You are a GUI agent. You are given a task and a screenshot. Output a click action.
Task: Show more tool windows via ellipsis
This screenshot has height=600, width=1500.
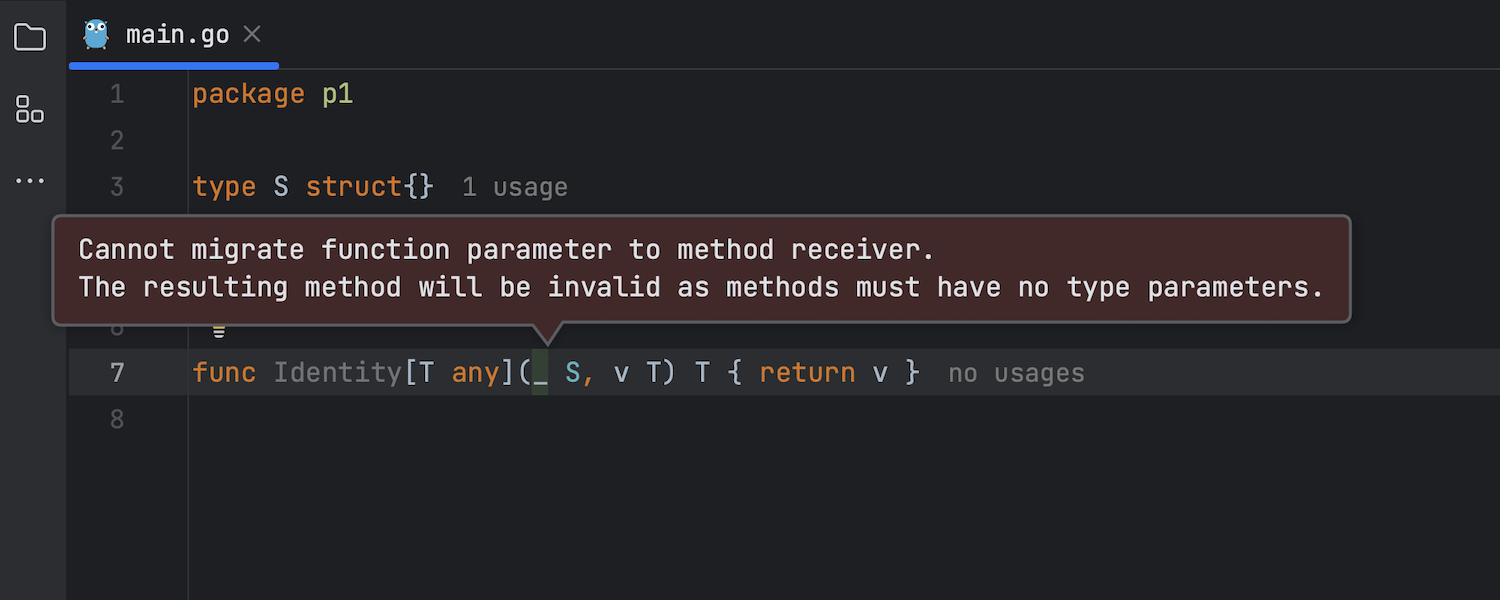[x=30, y=181]
